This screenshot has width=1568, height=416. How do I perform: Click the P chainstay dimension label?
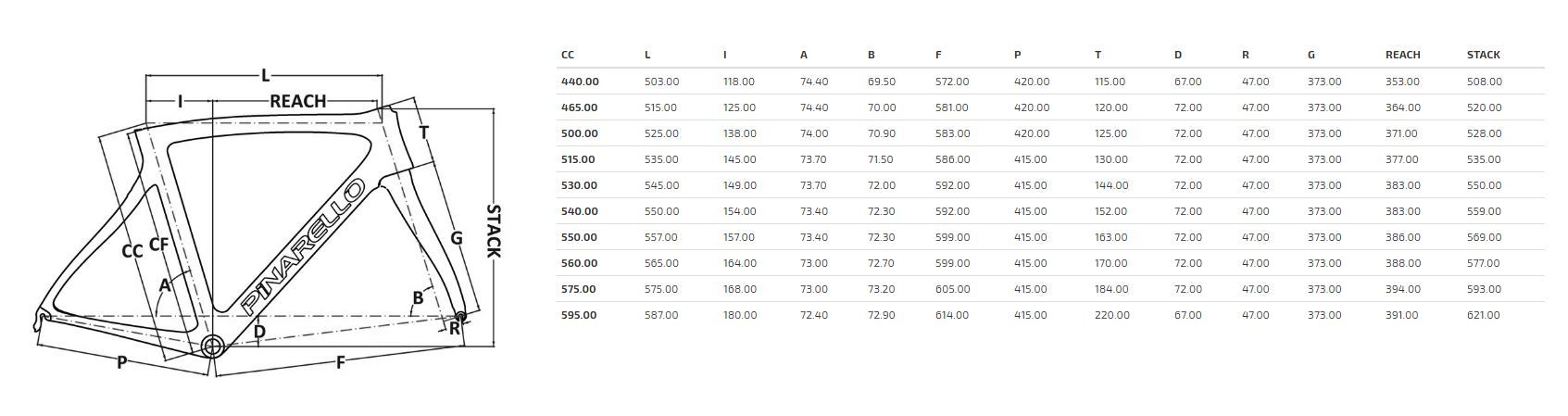pos(121,363)
